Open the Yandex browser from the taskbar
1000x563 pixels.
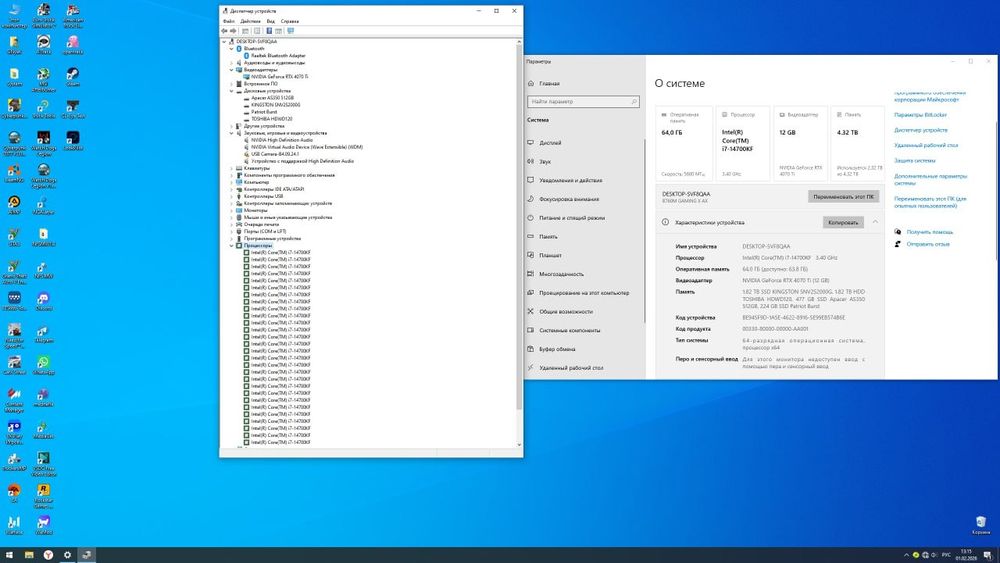coord(46,554)
